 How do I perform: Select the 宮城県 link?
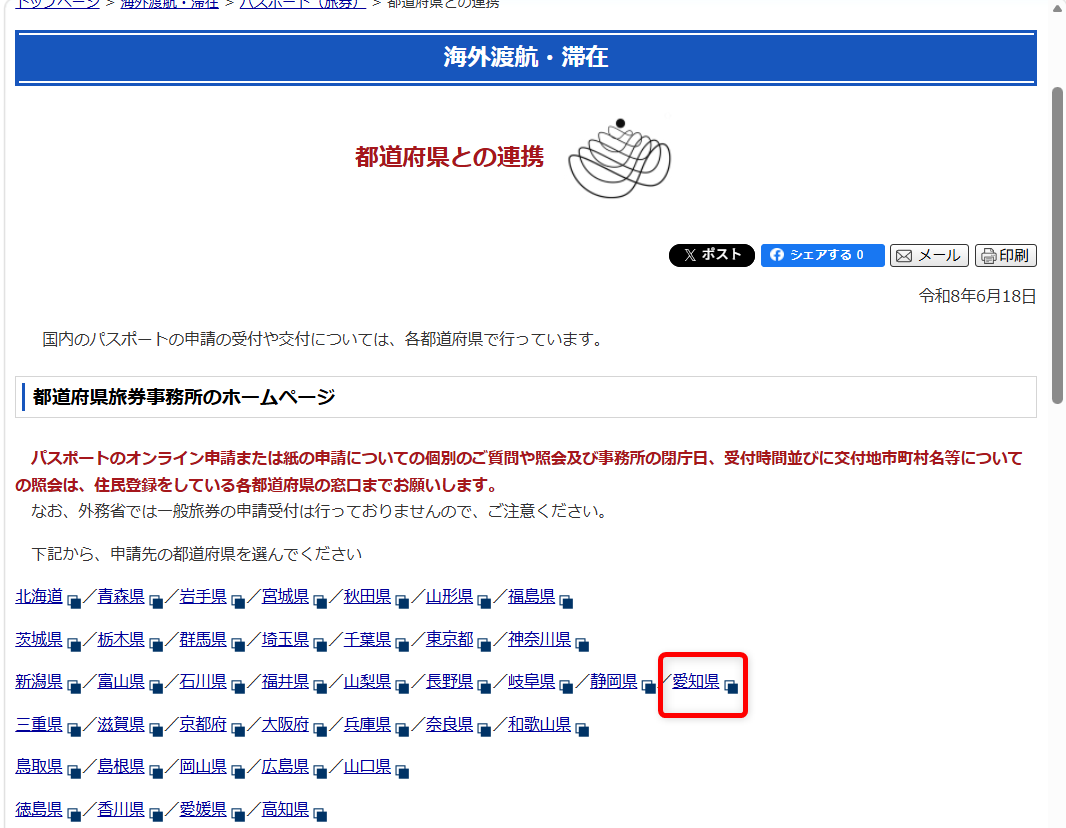[286, 596]
